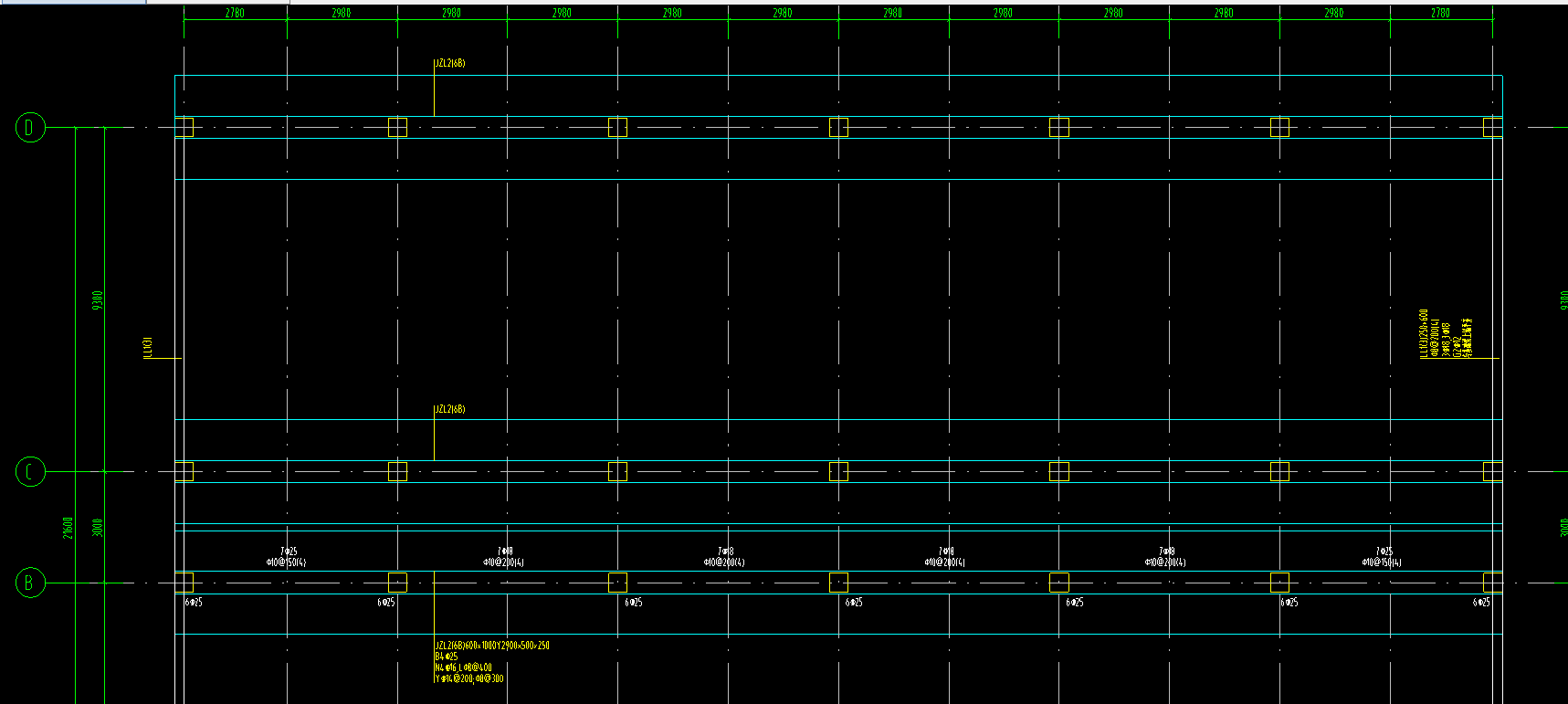Click the rotated LL1(3)250×600 annotation at right
Image resolution: width=1568 pixels, height=704 pixels.
1423,333
